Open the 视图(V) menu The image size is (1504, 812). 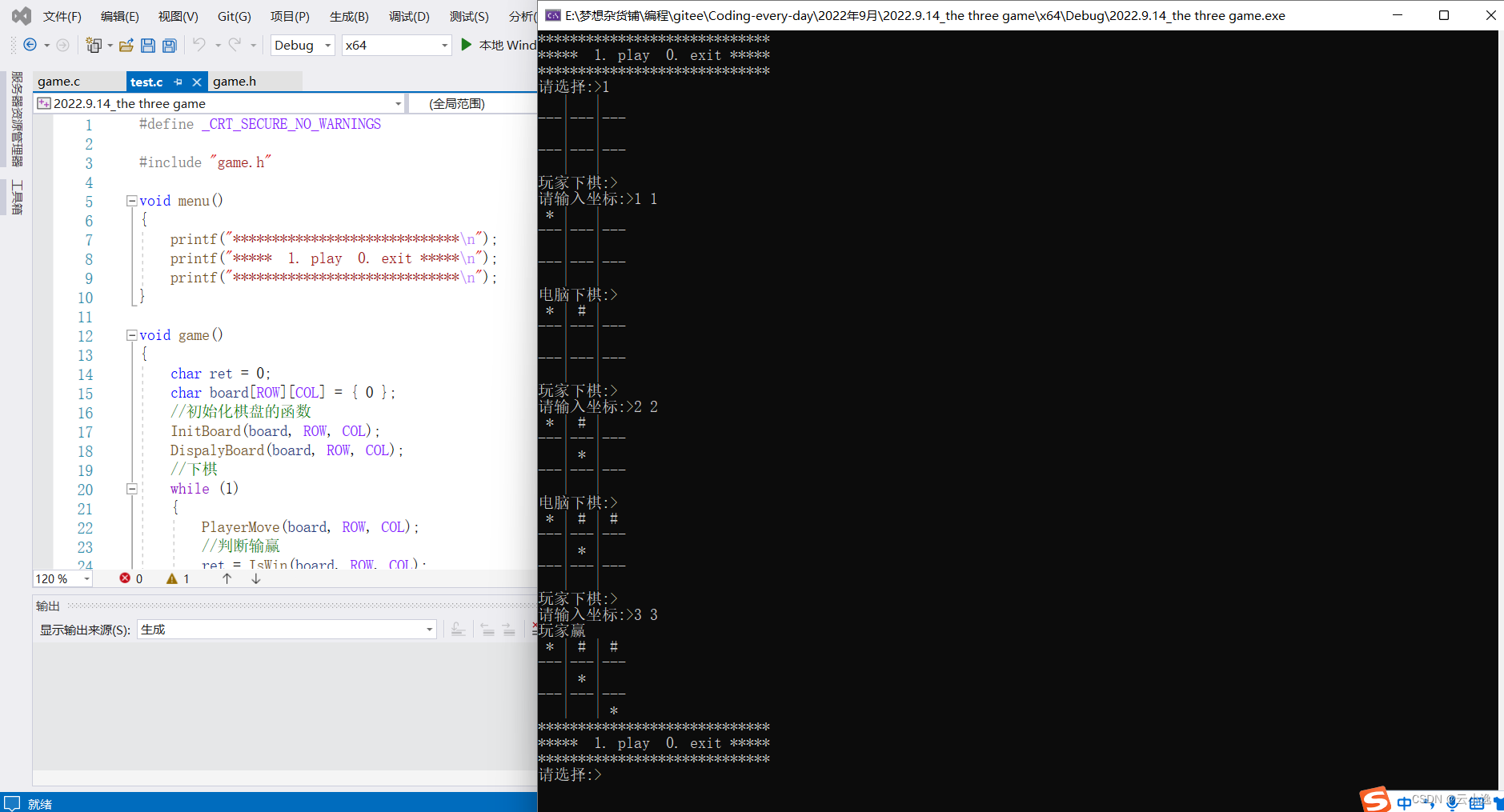click(x=178, y=16)
